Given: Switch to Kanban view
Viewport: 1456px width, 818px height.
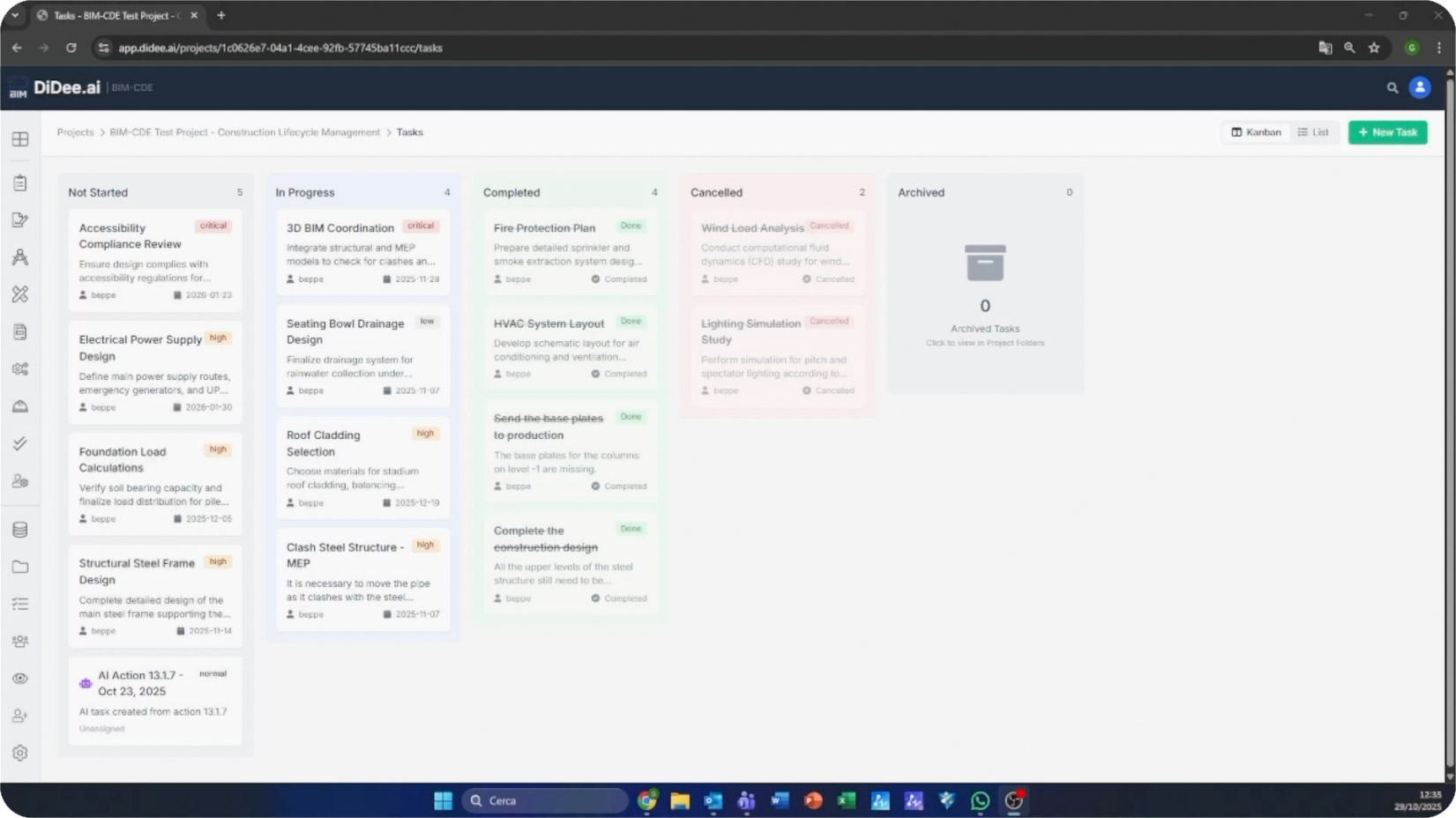Looking at the screenshot, I should pyautogui.click(x=1256, y=132).
